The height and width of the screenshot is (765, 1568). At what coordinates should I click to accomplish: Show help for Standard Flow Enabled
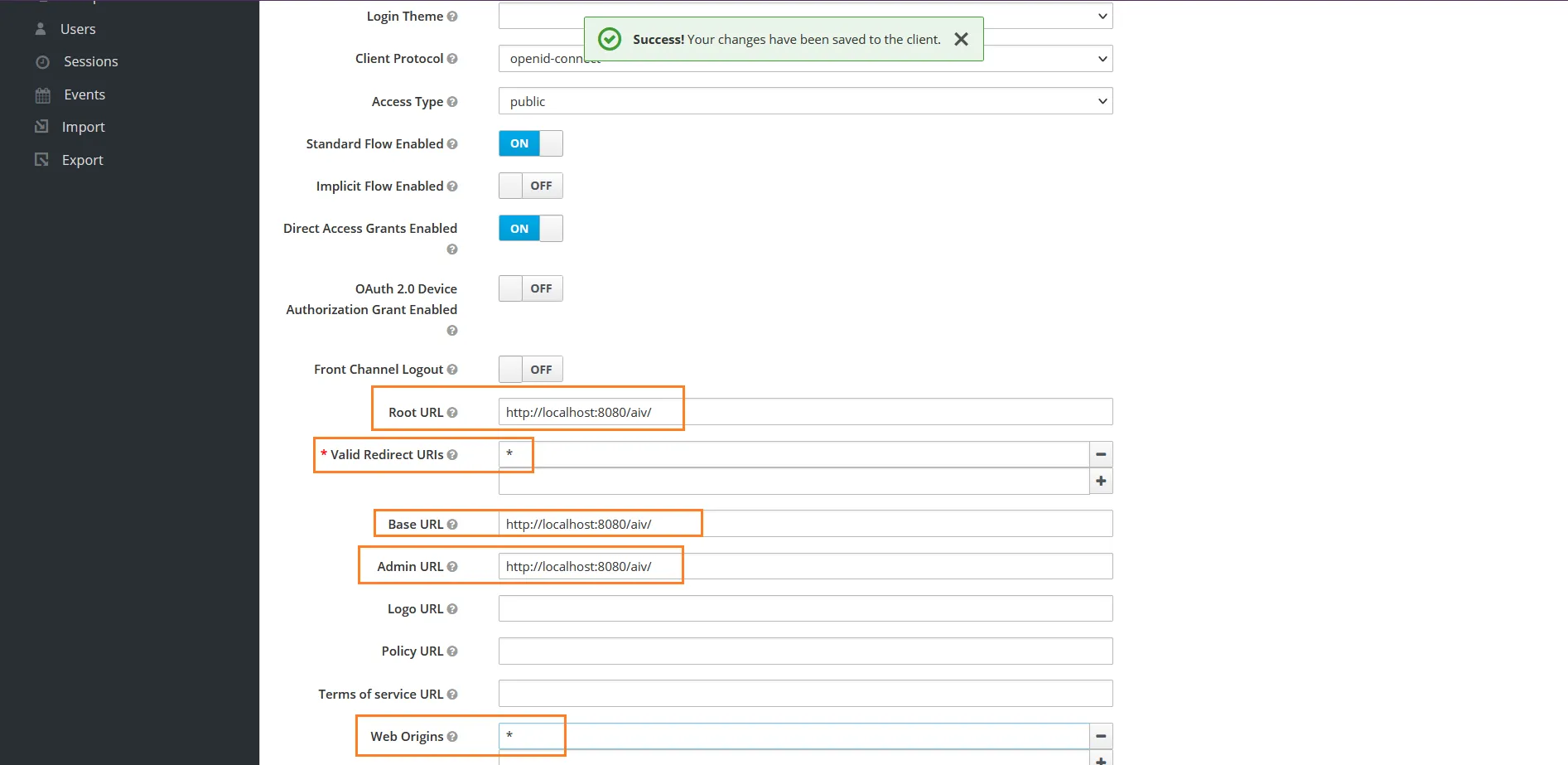pyautogui.click(x=452, y=143)
